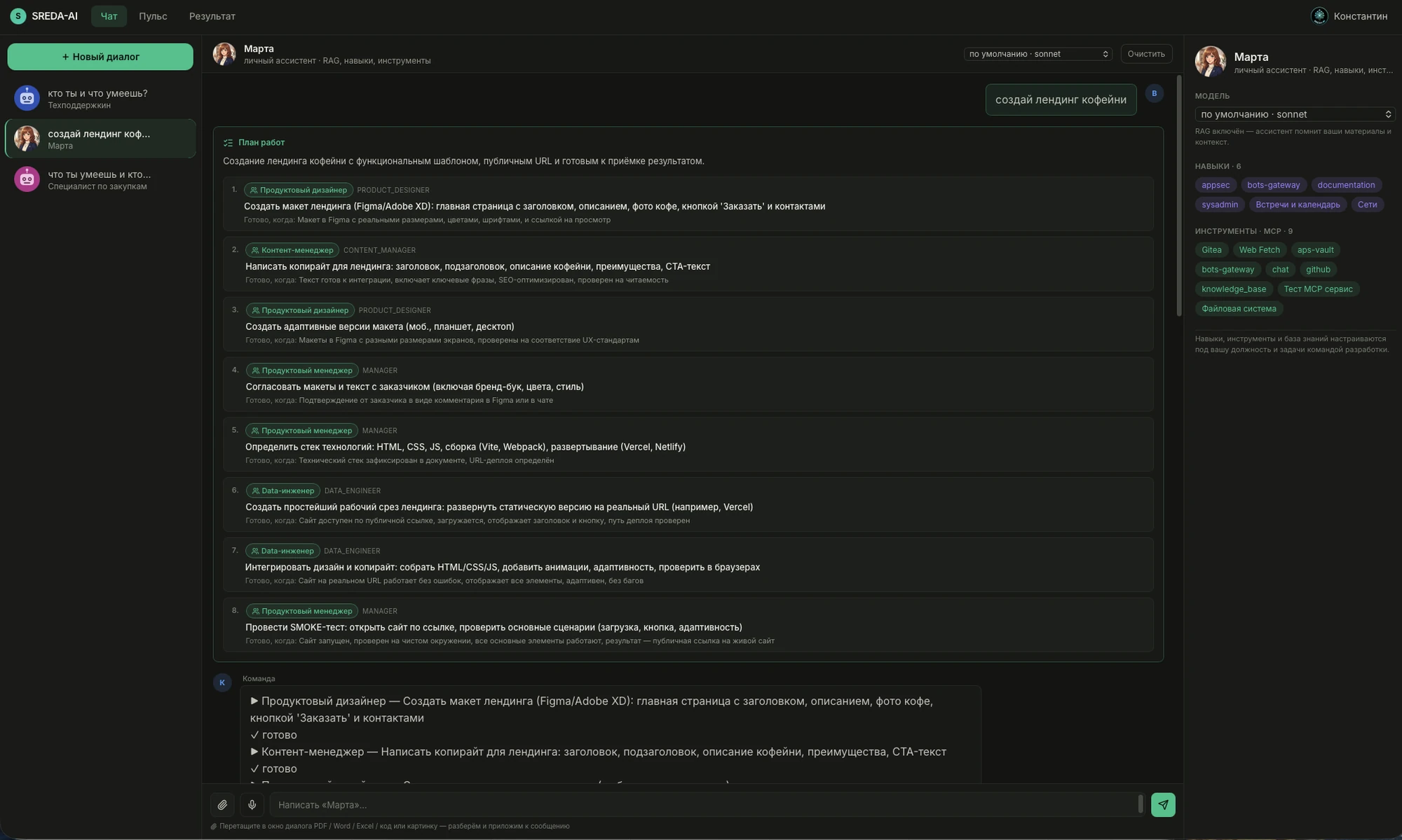
Task: Select the 'создай лендинг коф...' Марта dialog
Action: (x=100, y=139)
